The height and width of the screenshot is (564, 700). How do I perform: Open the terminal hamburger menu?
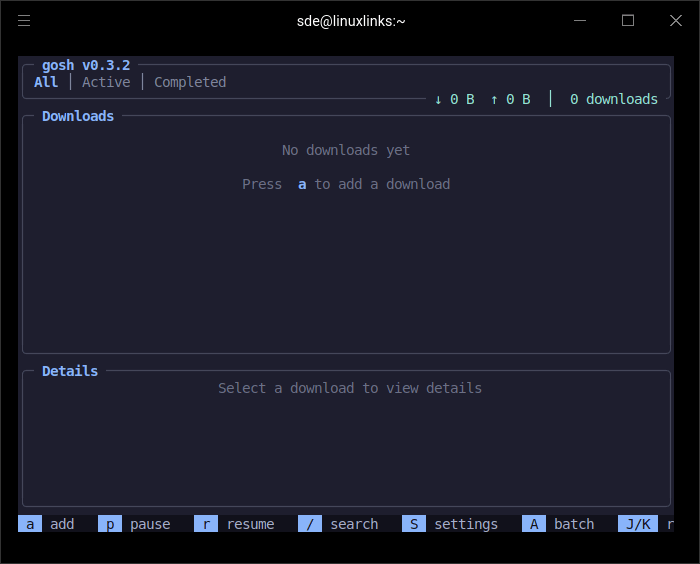pyautogui.click(x=24, y=20)
